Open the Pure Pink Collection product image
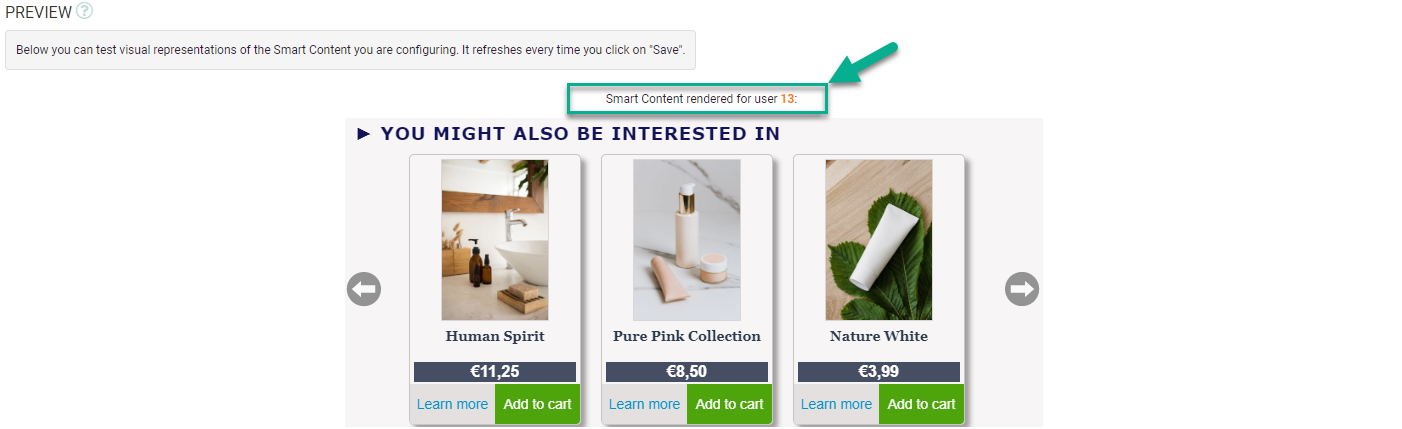The height and width of the screenshot is (429, 1402). [x=687, y=240]
